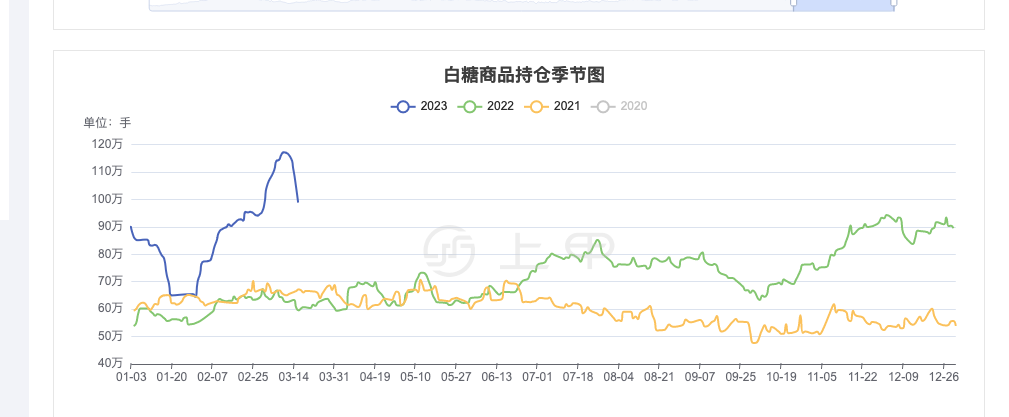
Task: Click the 07-01 x-axis date label
Action: click(537, 376)
